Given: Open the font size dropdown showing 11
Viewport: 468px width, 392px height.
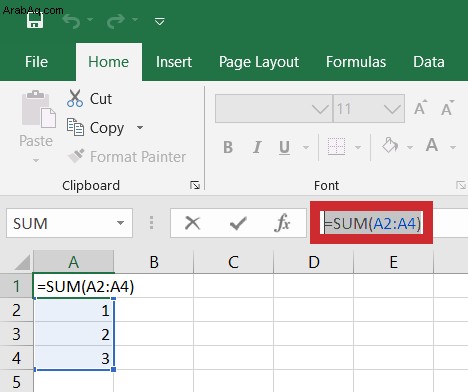Looking at the screenshot, I should click(x=392, y=109).
